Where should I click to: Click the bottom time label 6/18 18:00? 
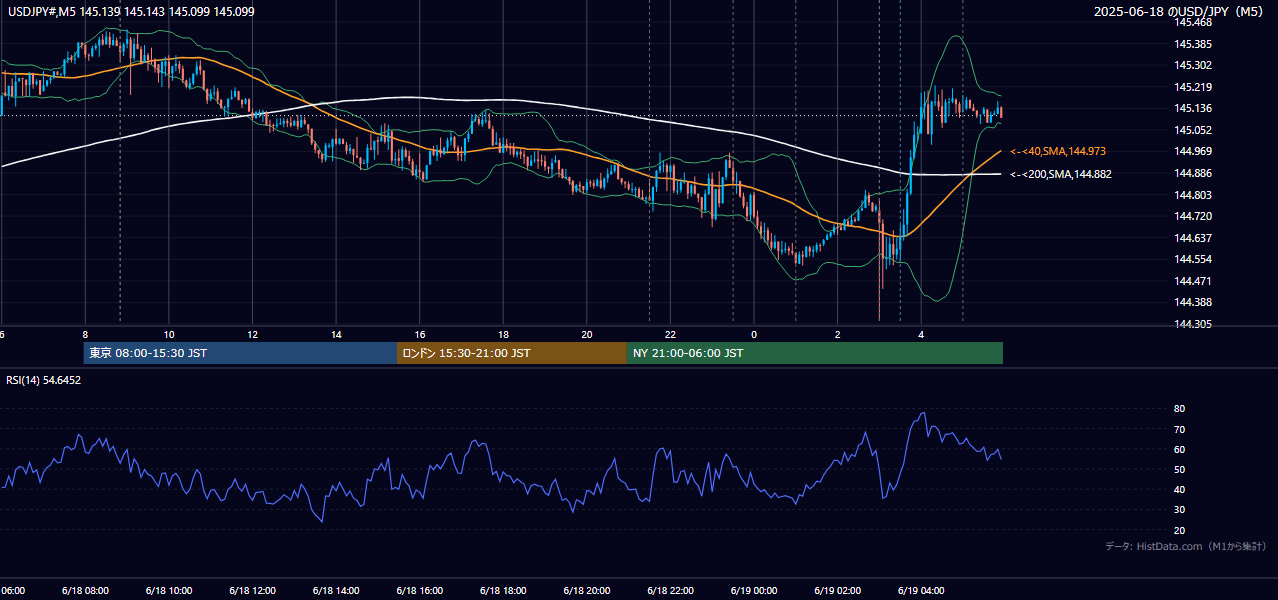502,591
